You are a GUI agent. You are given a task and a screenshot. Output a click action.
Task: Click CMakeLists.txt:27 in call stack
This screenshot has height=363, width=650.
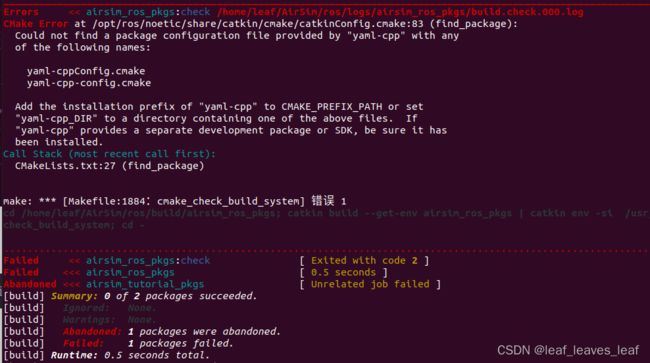click(65, 166)
